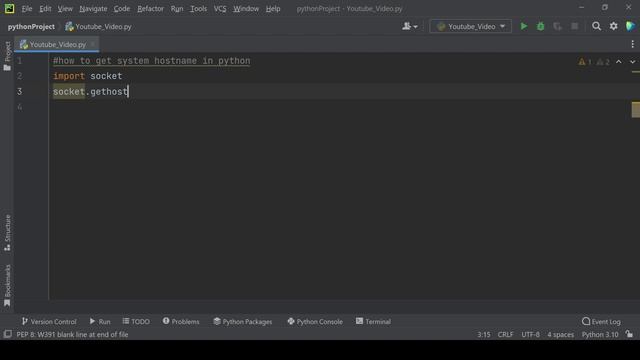Open the View menu
Screen dimensions: 640x360
tap(65, 9)
